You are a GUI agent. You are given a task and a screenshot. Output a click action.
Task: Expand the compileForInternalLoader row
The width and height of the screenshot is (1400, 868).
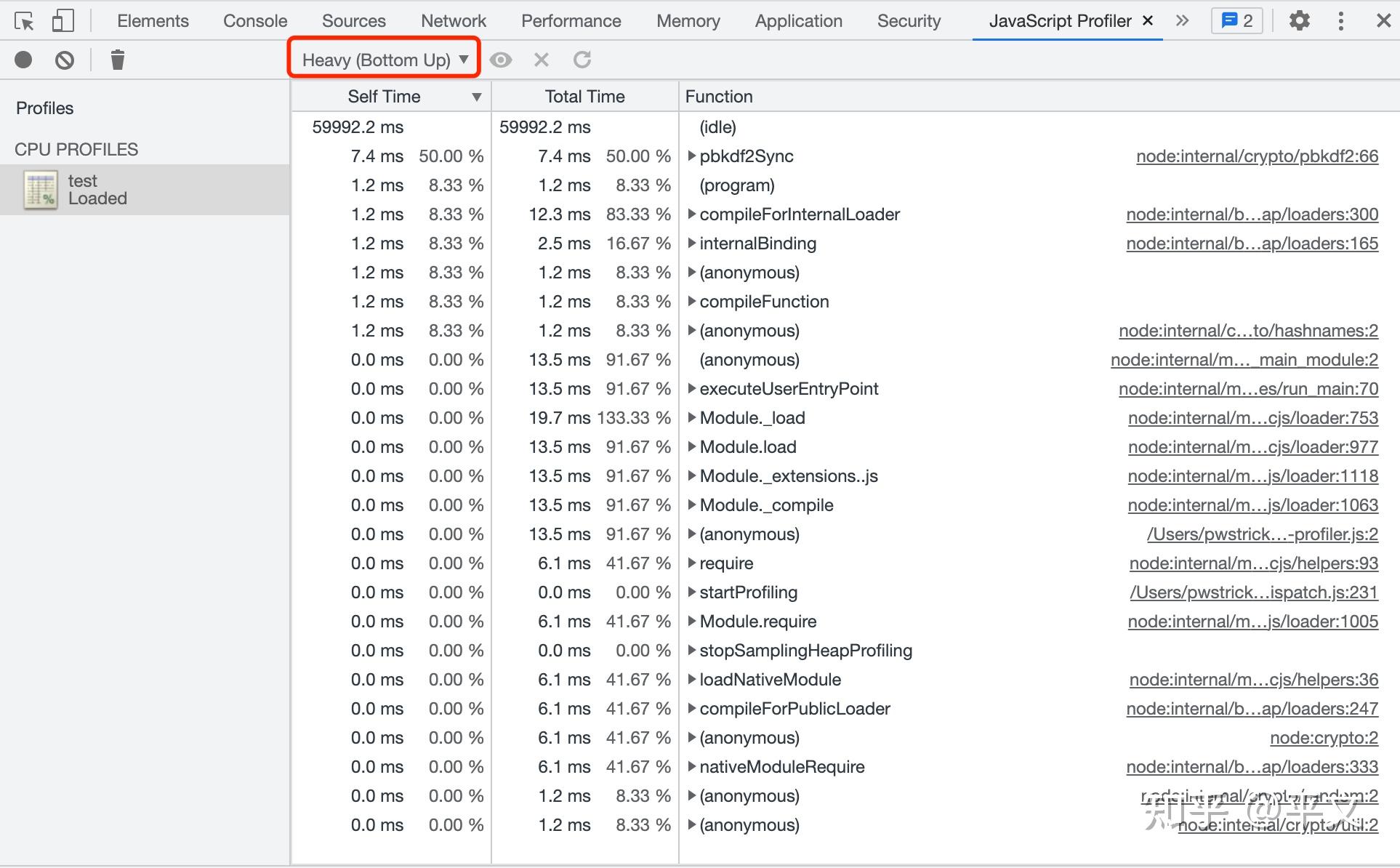pyautogui.click(x=692, y=214)
